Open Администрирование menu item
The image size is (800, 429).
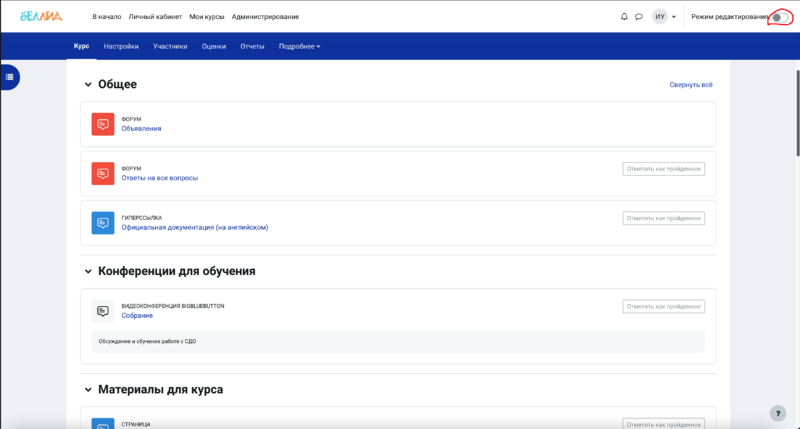coord(265,17)
